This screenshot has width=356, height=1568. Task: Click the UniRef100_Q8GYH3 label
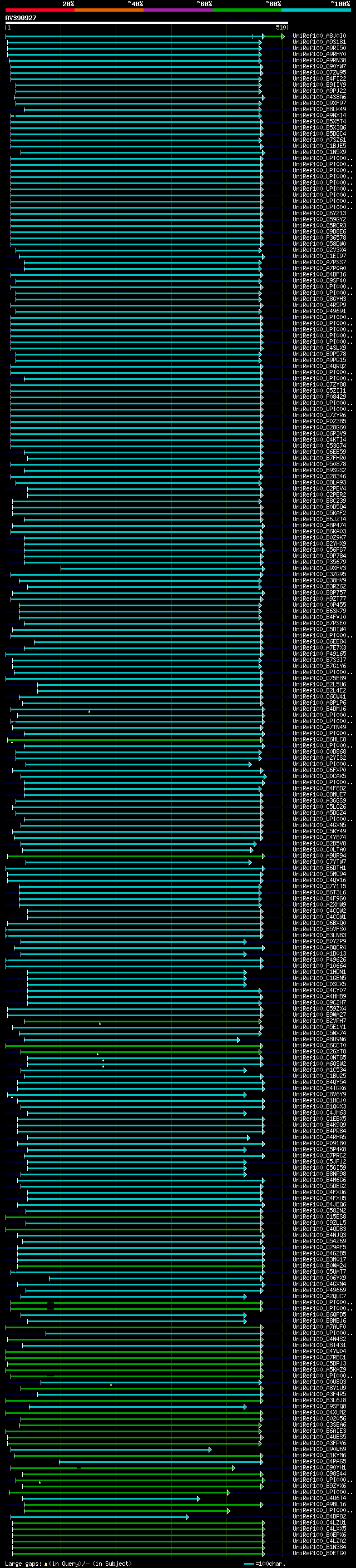[x=319, y=299]
